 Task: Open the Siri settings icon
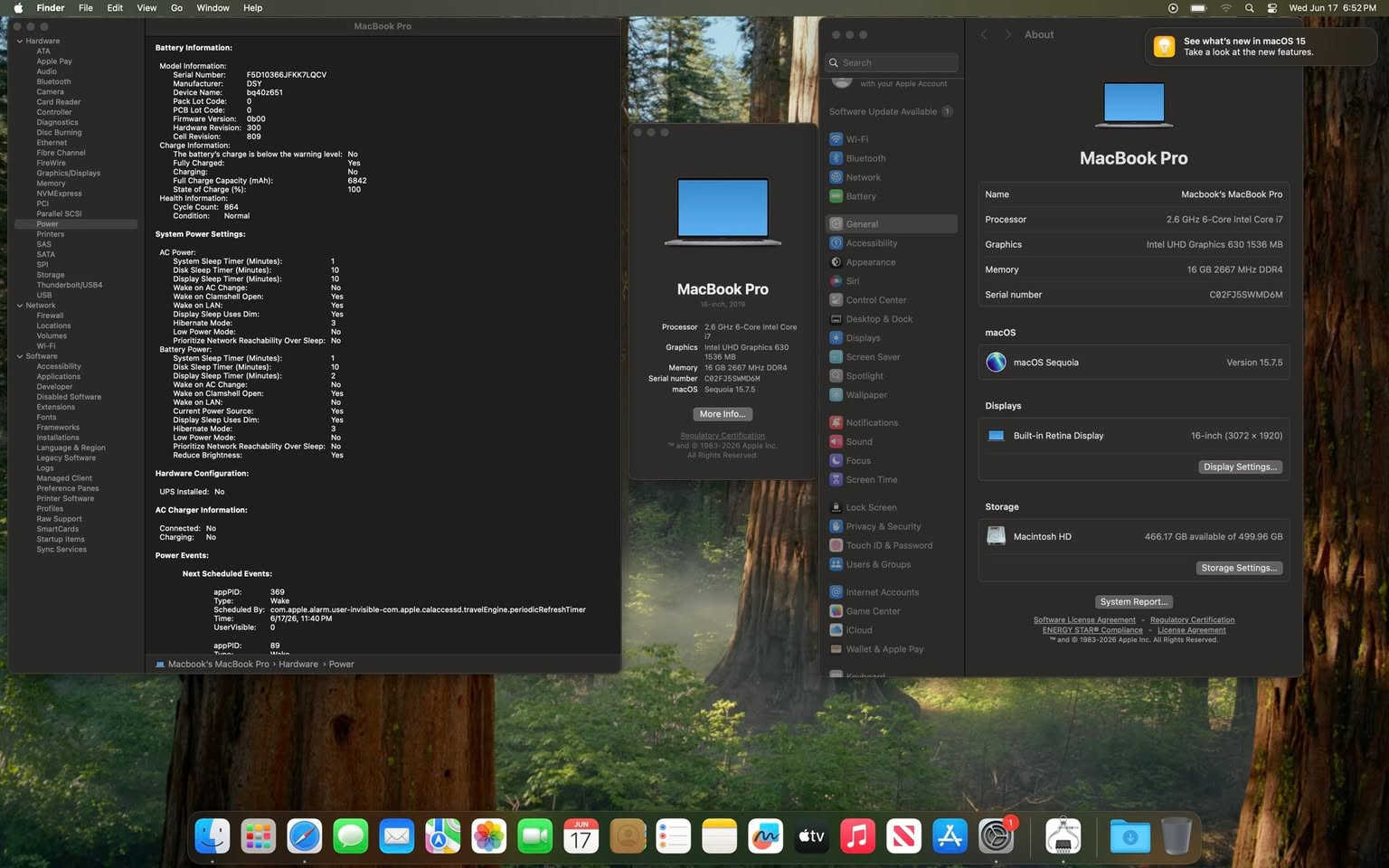(x=836, y=281)
